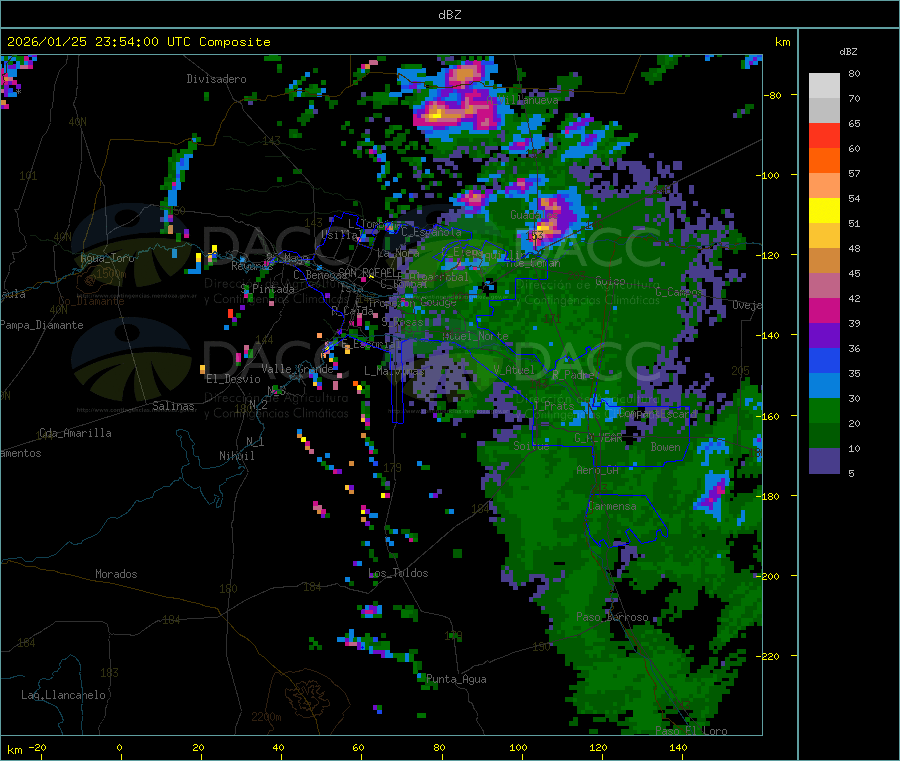
Task: Click the -80 tick on the right axis
Action: click(772, 95)
